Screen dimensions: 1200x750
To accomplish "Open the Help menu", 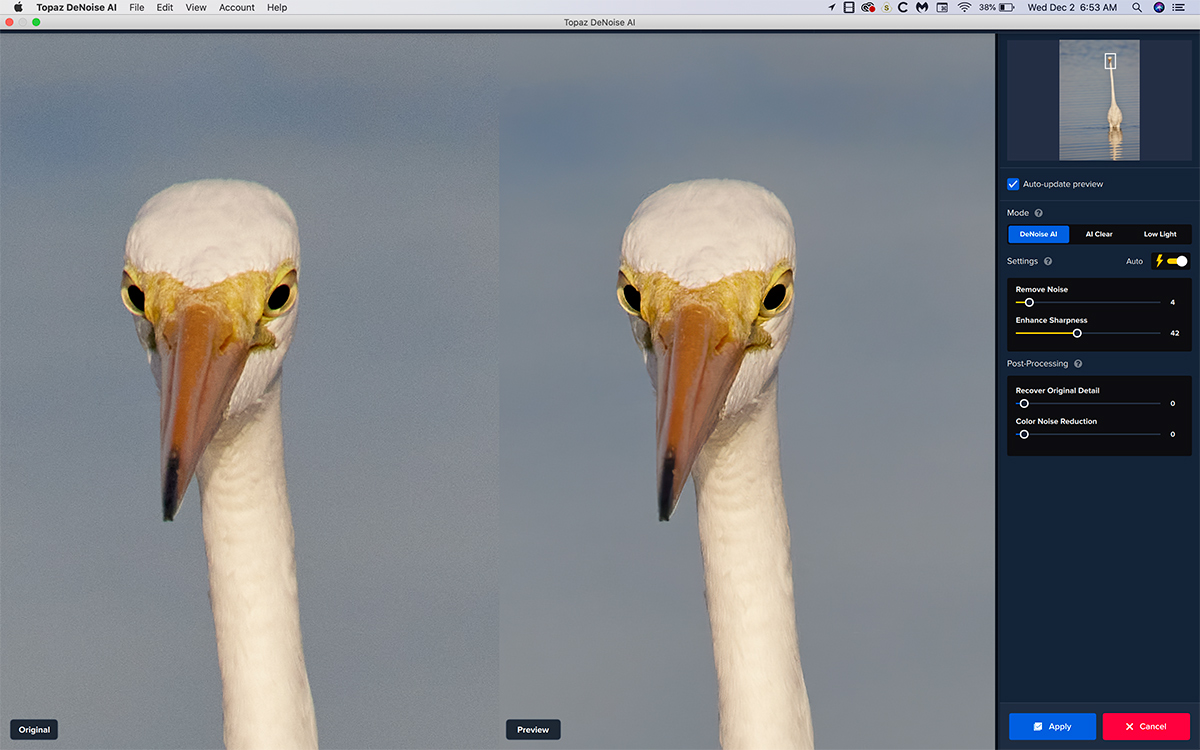I will tap(277, 7).
